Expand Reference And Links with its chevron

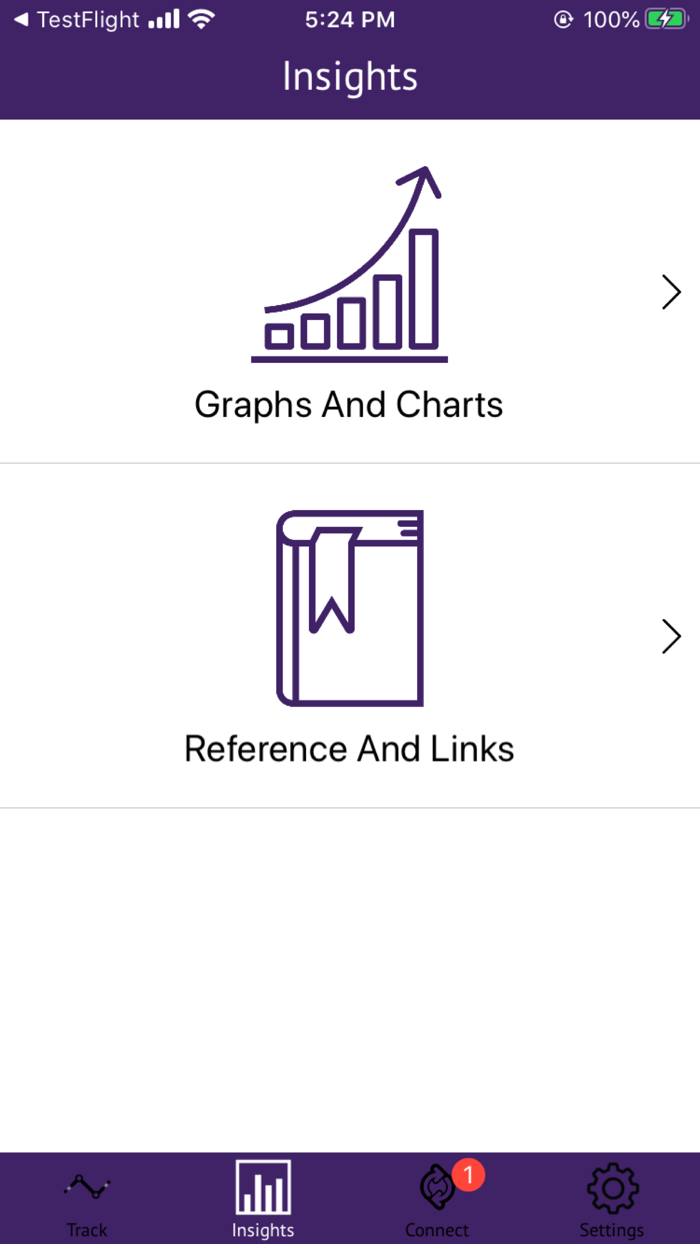point(671,636)
